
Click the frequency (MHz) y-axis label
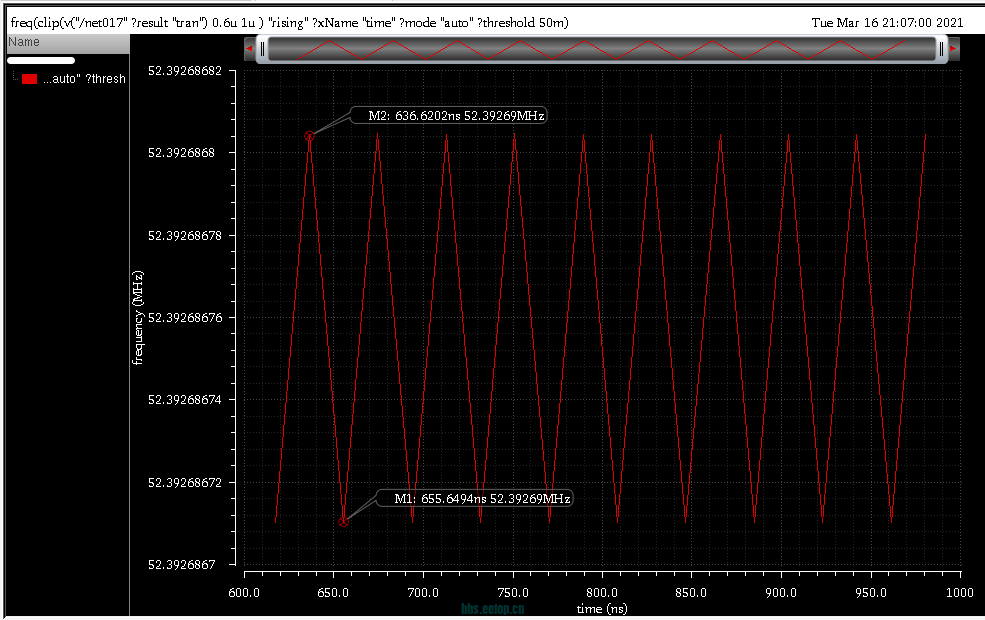138,318
